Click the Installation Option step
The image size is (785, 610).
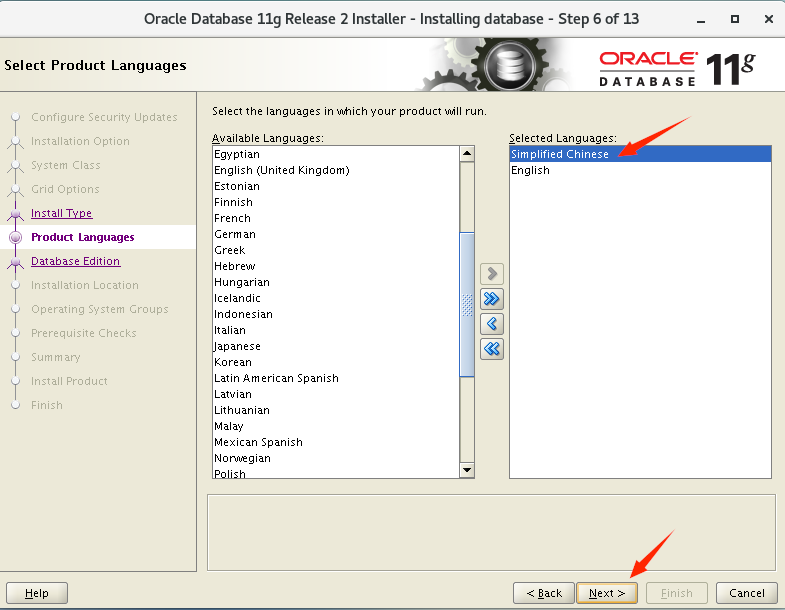(80, 141)
